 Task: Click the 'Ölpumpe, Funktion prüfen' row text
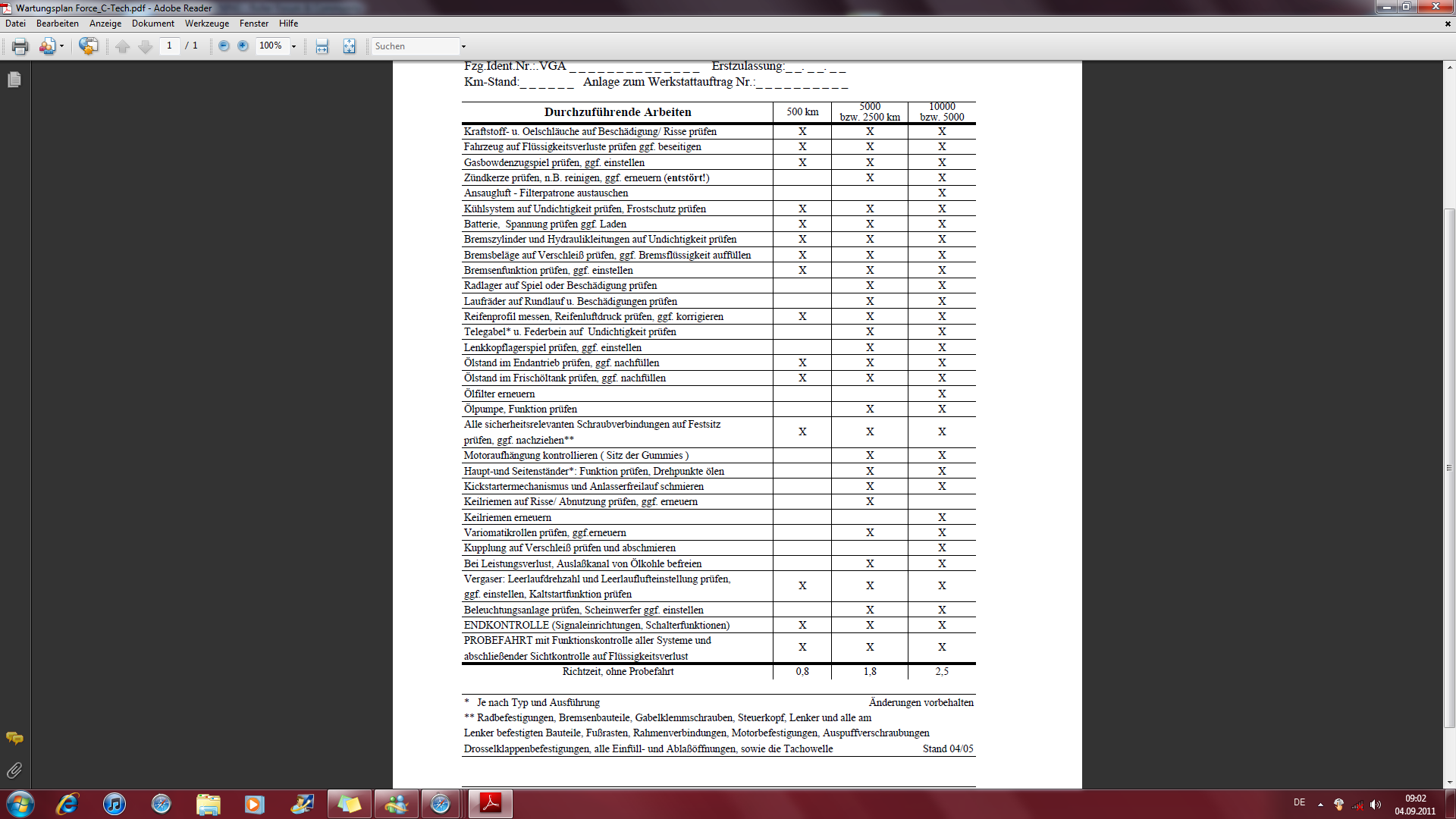(x=520, y=409)
